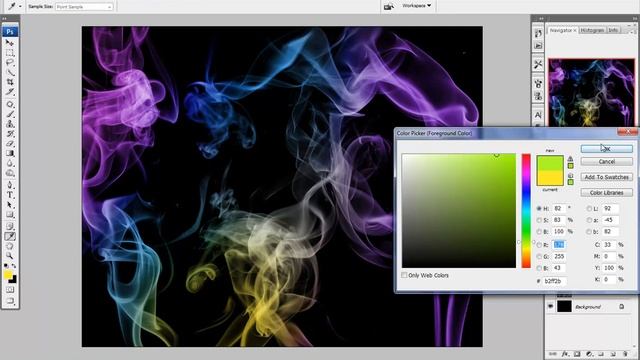Select the R (red) radio button

point(539,245)
